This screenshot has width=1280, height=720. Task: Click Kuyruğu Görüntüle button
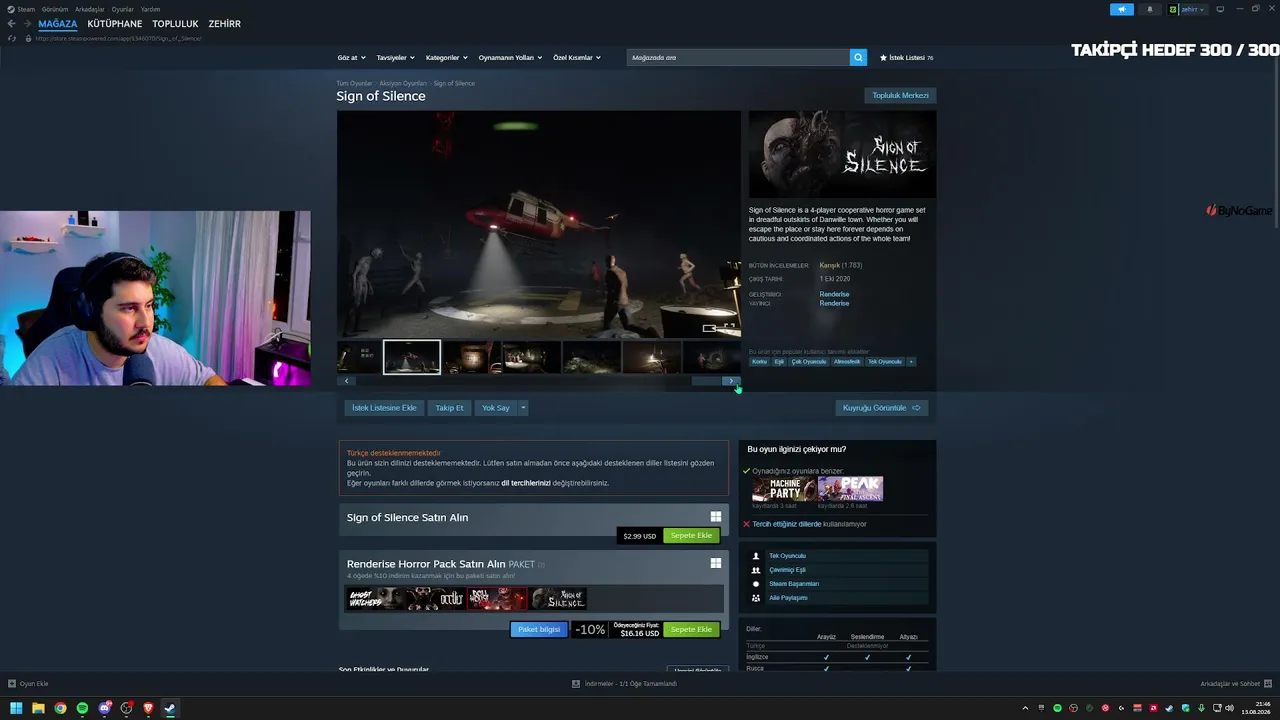(x=881, y=408)
